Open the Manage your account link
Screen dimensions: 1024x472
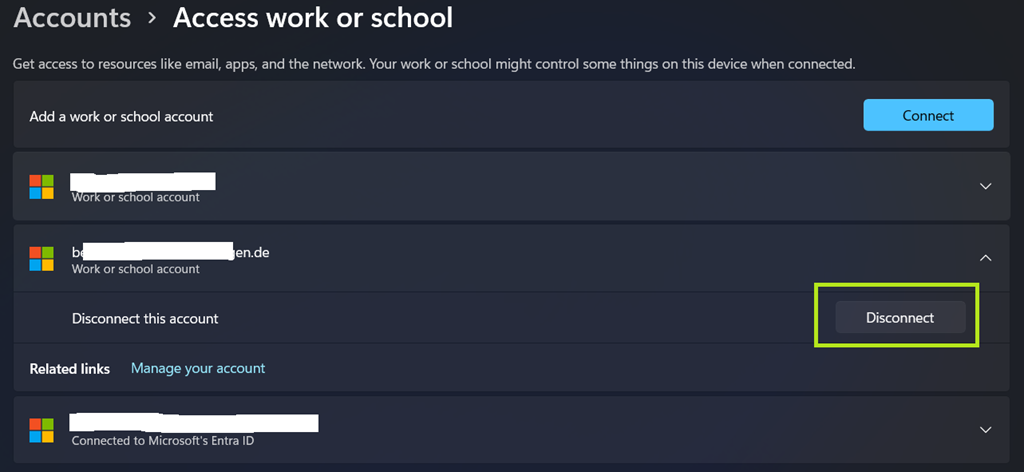198,368
